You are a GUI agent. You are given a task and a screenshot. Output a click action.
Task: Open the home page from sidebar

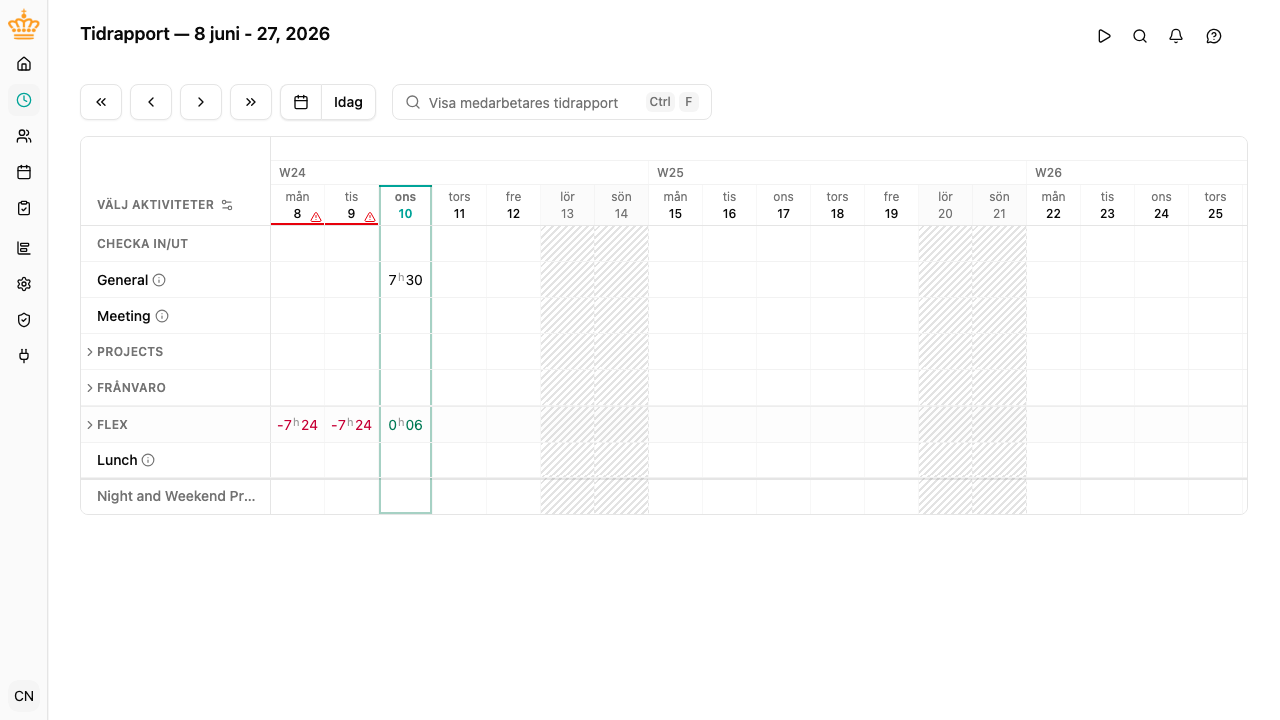tap(24, 64)
